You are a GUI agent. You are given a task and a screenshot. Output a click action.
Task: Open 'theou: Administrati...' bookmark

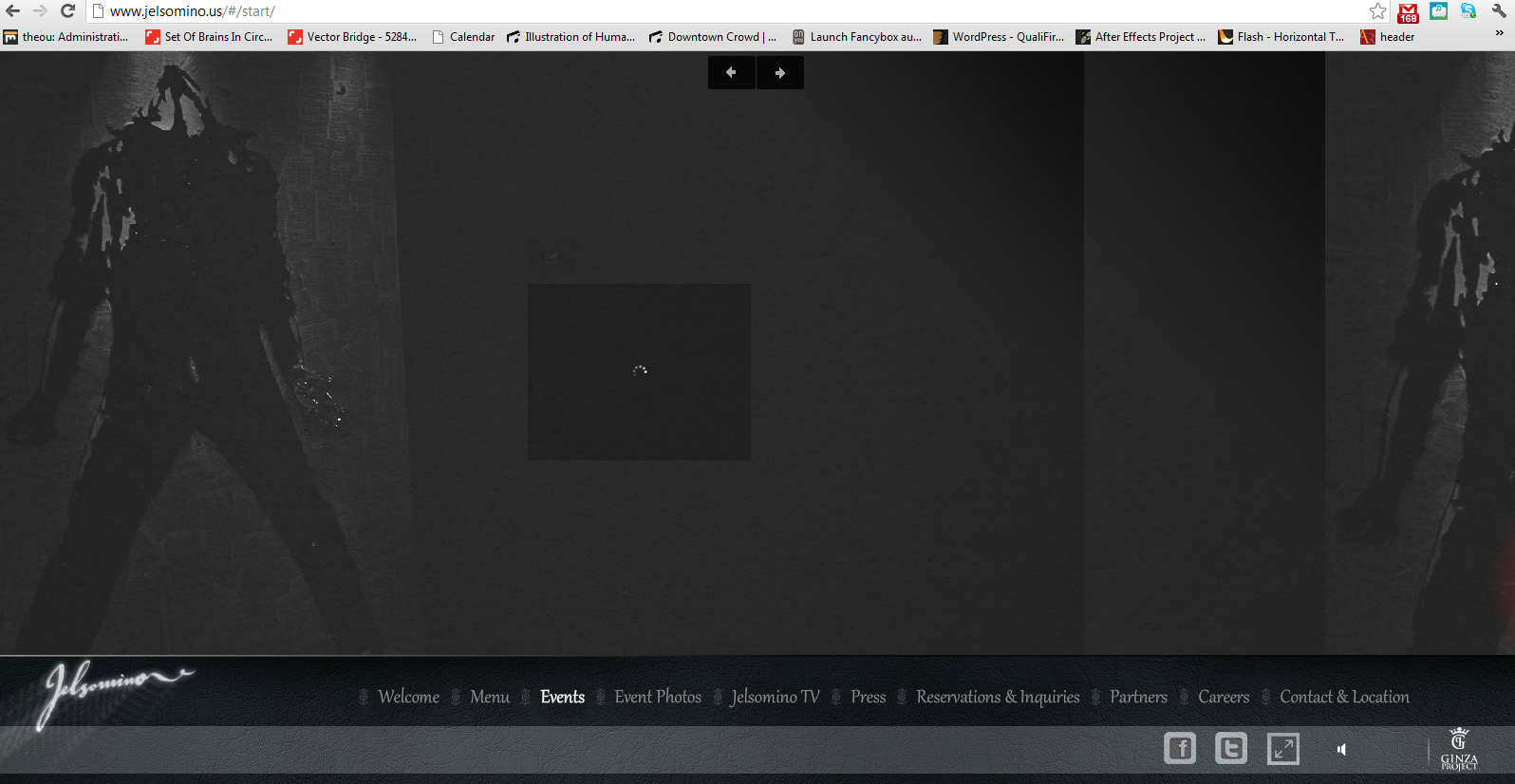pos(65,37)
